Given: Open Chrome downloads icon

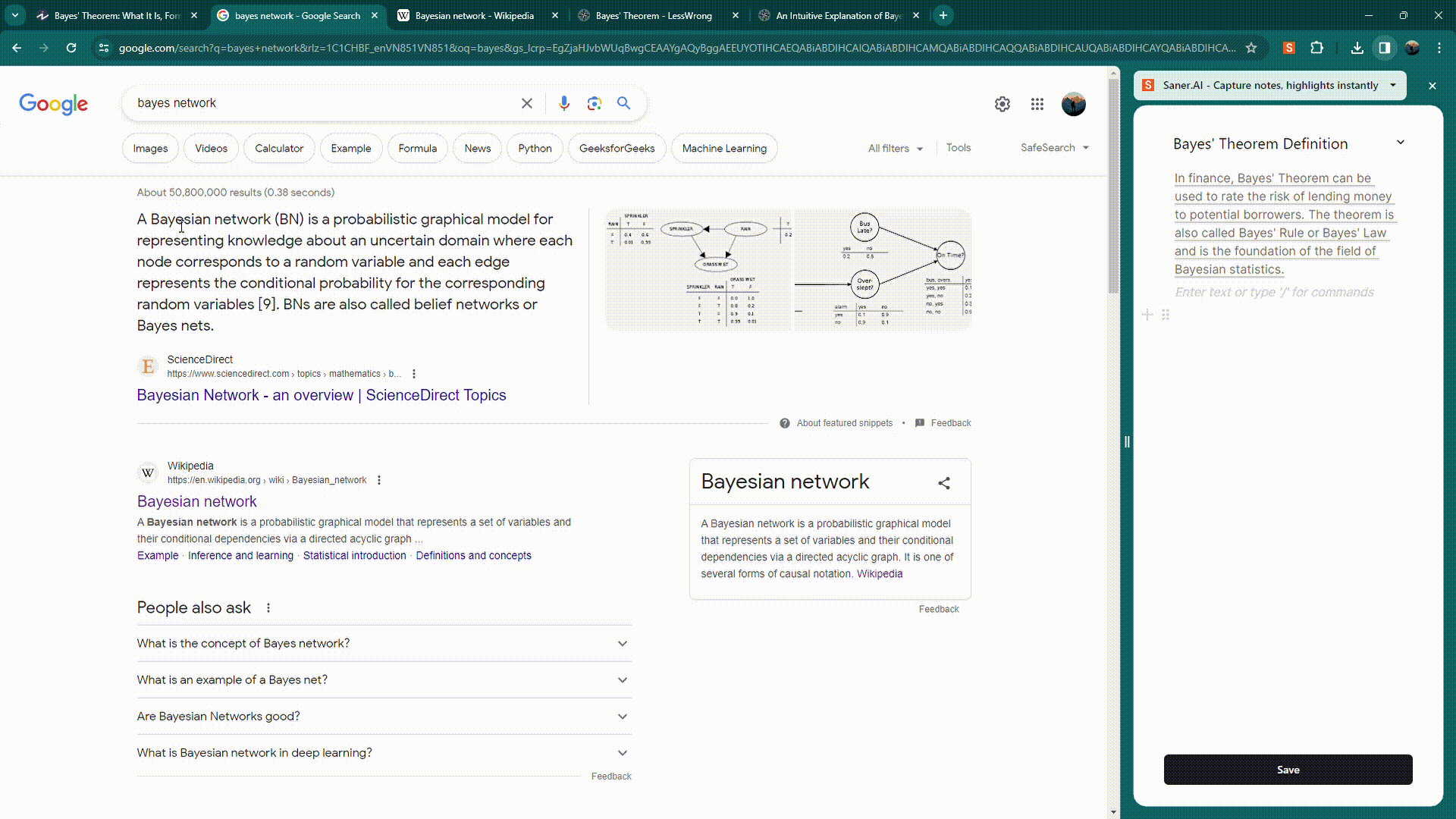Looking at the screenshot, I should pos(1357,48).
